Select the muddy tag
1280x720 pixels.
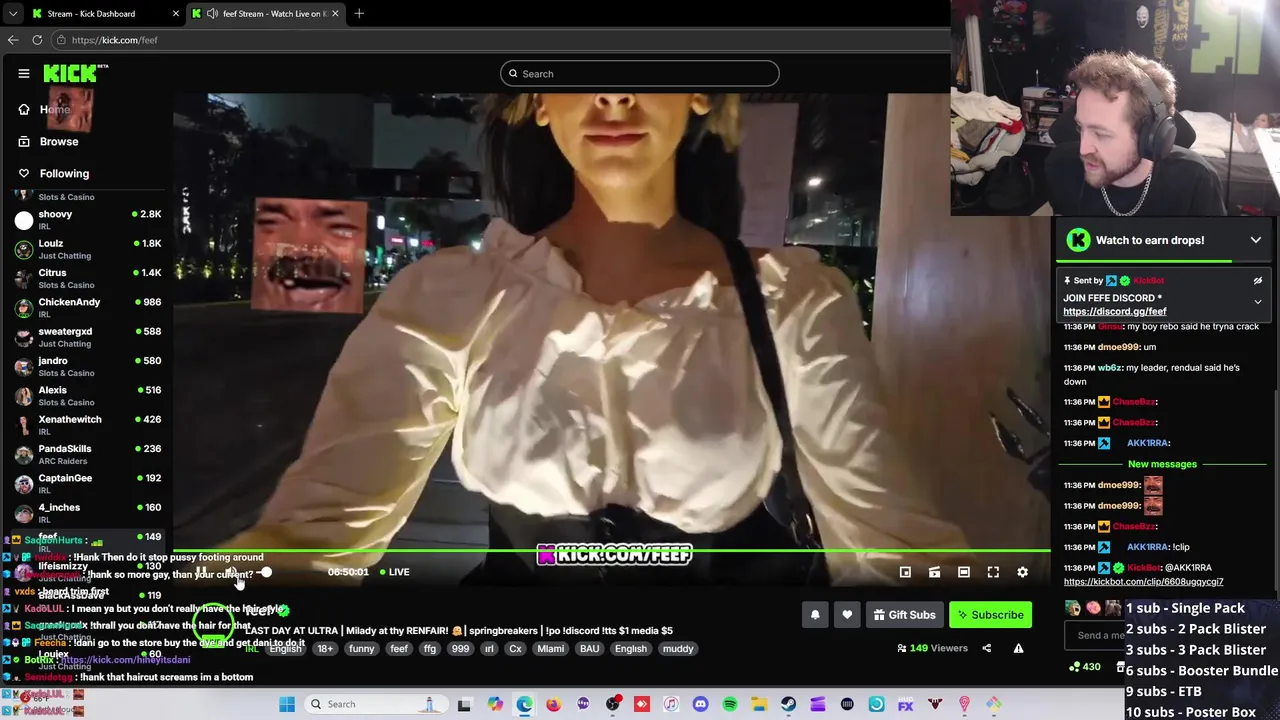[x=677, y=649]
